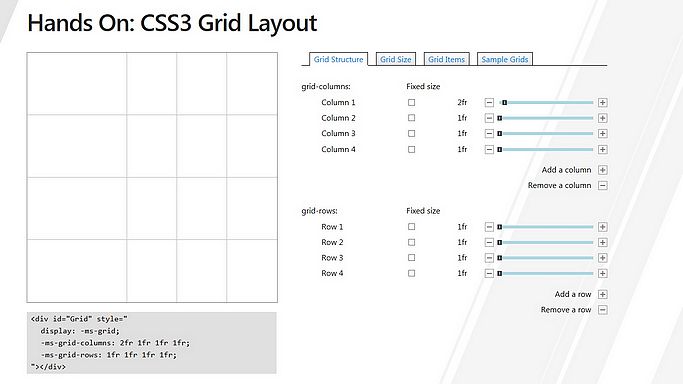Screen dimensions: 683x384
Task: Click the Row 2 size slider track
Action: [x=546, y=243]
